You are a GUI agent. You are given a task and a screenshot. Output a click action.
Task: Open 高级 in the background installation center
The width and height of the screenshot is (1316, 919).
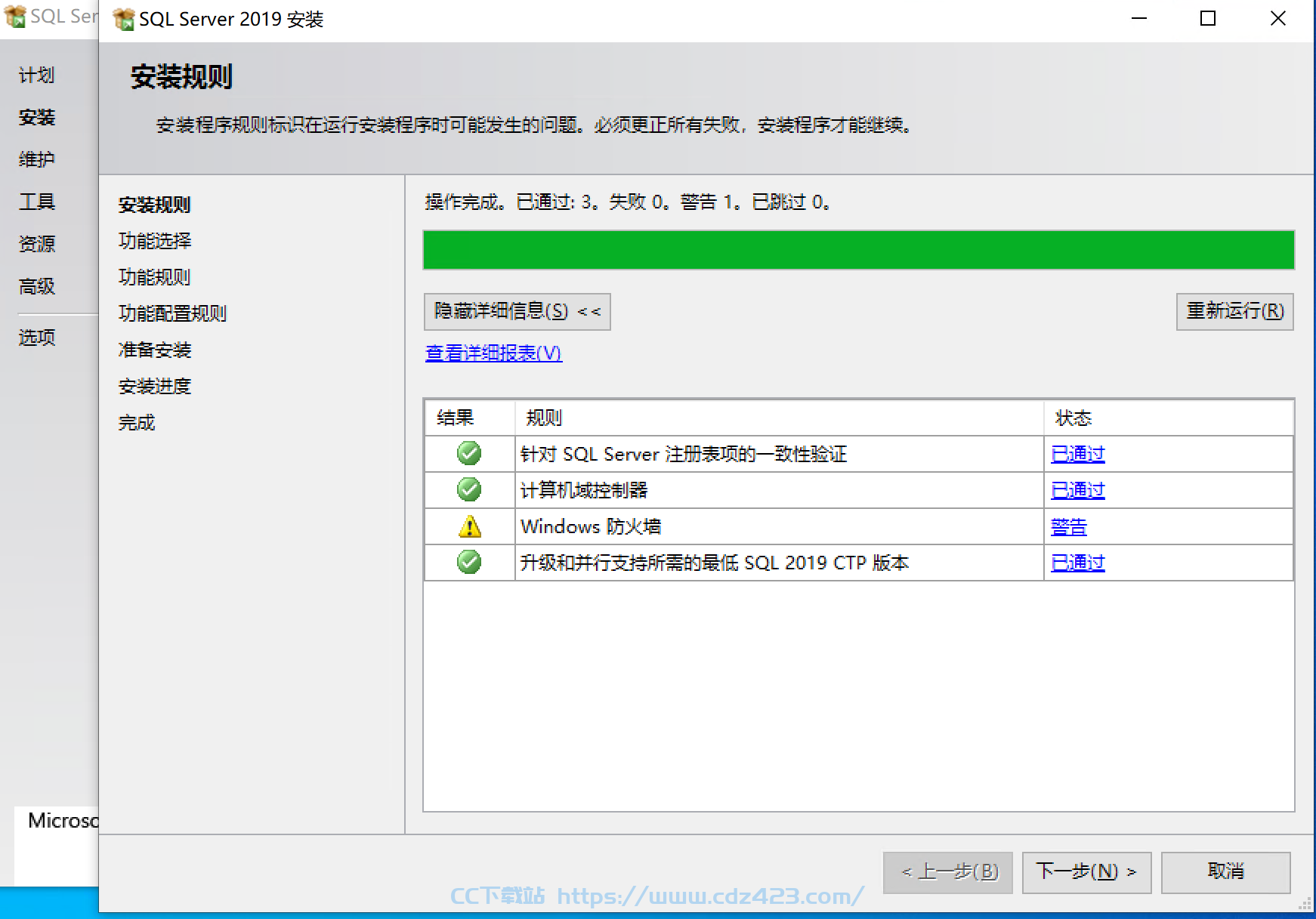point(37,286)
